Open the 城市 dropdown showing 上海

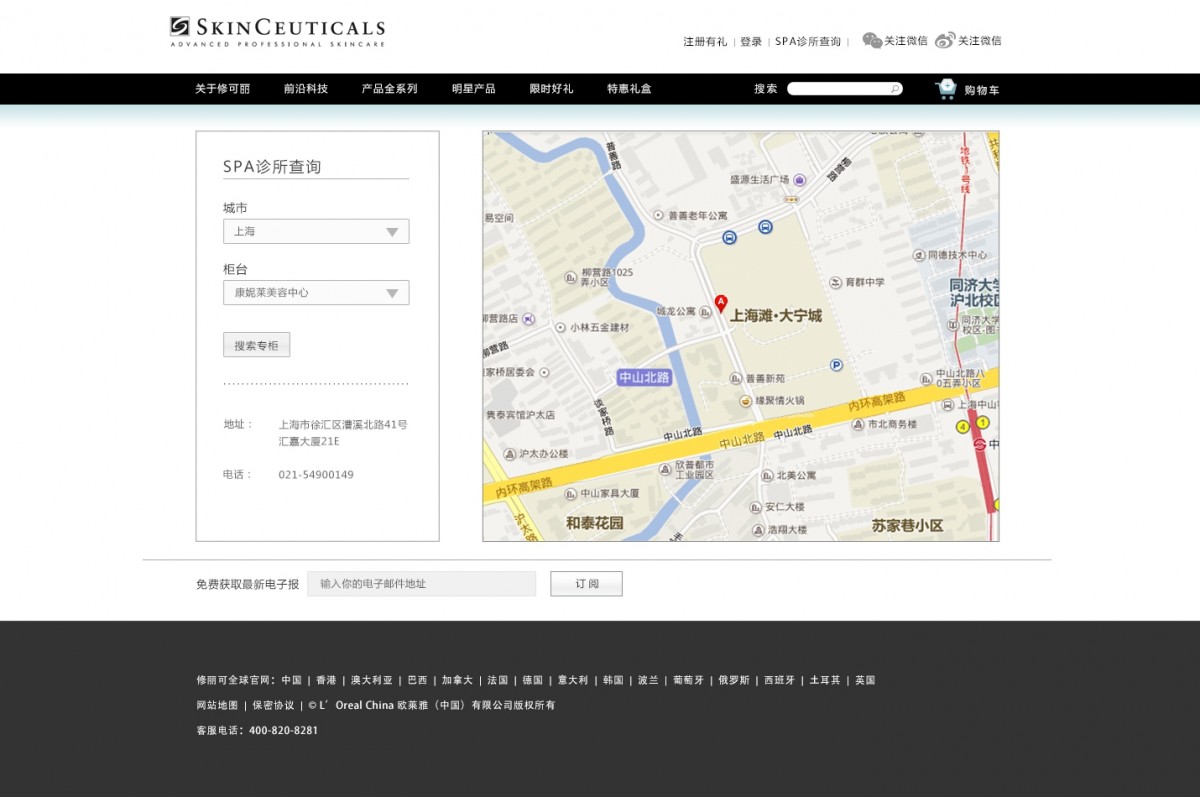(x=316, y=231)
